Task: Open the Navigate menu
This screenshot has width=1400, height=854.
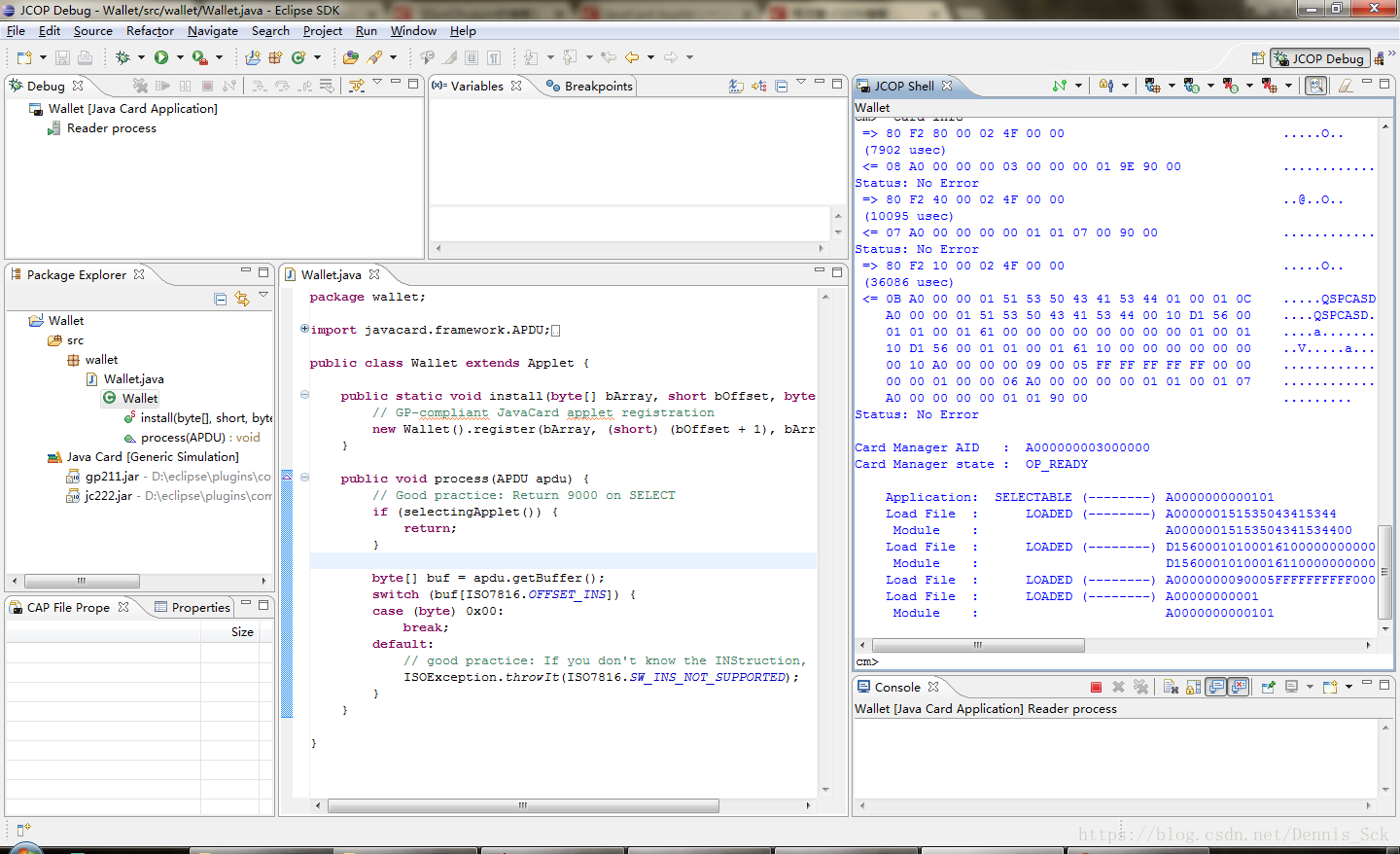Action: click(x=212, y=31)
